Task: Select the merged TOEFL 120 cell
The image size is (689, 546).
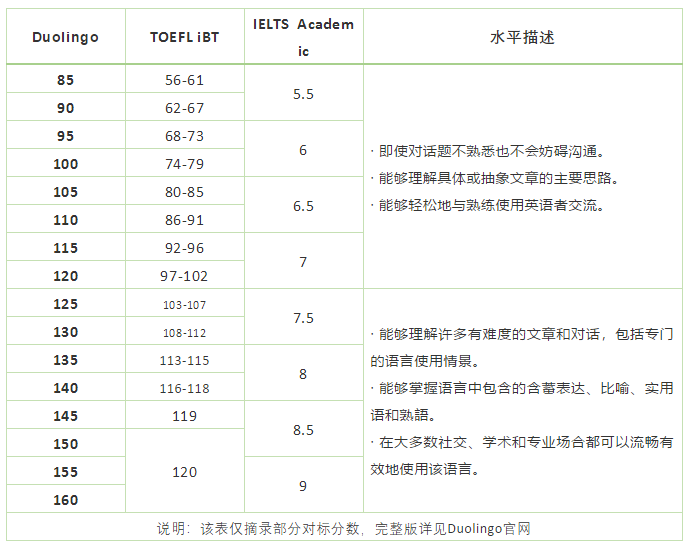Action: tap(185, 471)
